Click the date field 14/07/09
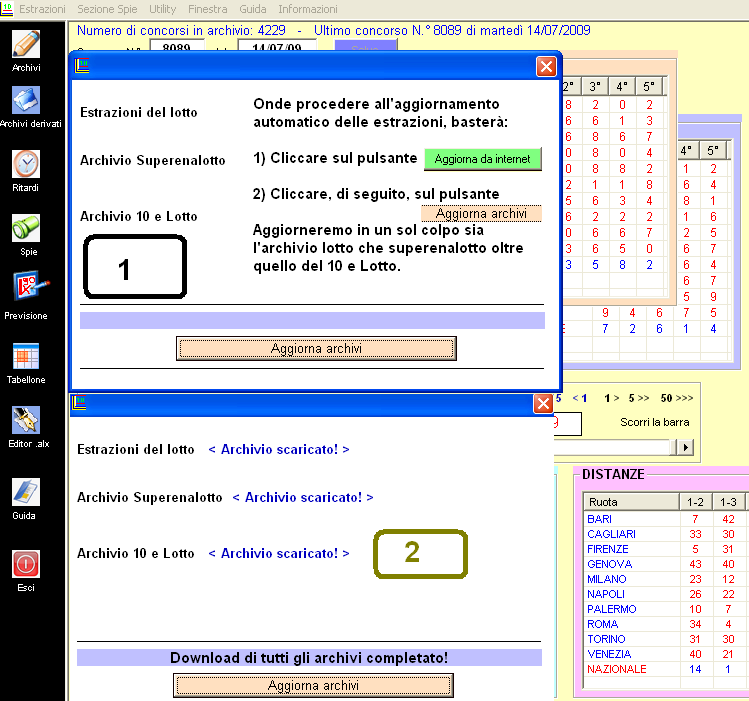 point(277,46)
